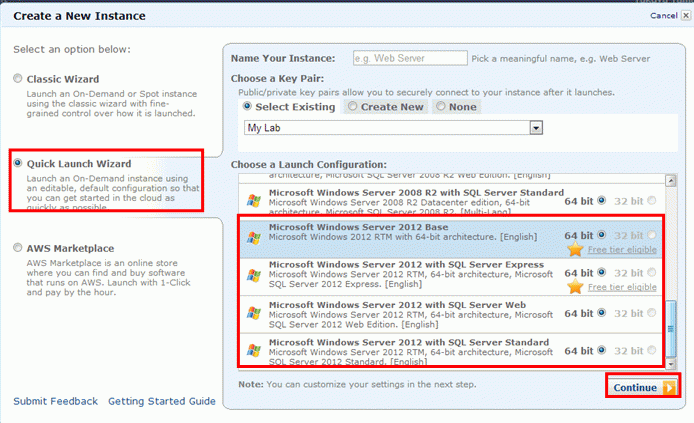The width and height of the screenshot is (694, 423).
Task: Pick 32 bit for Windows Server 2012 Base
Action: click(x=652, y=235)
